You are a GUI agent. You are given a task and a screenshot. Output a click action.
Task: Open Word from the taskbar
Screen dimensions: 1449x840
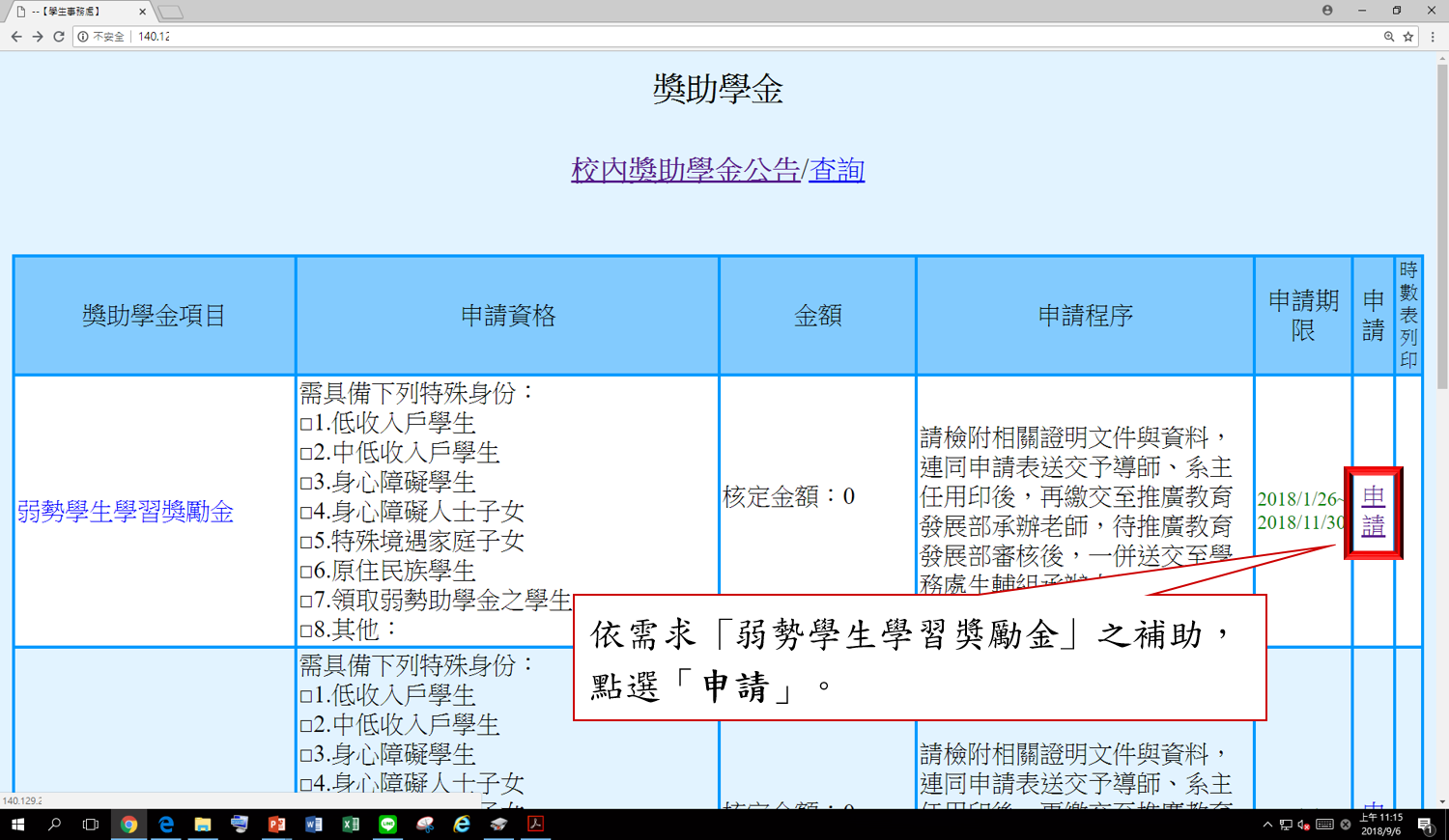click(314, 825)
